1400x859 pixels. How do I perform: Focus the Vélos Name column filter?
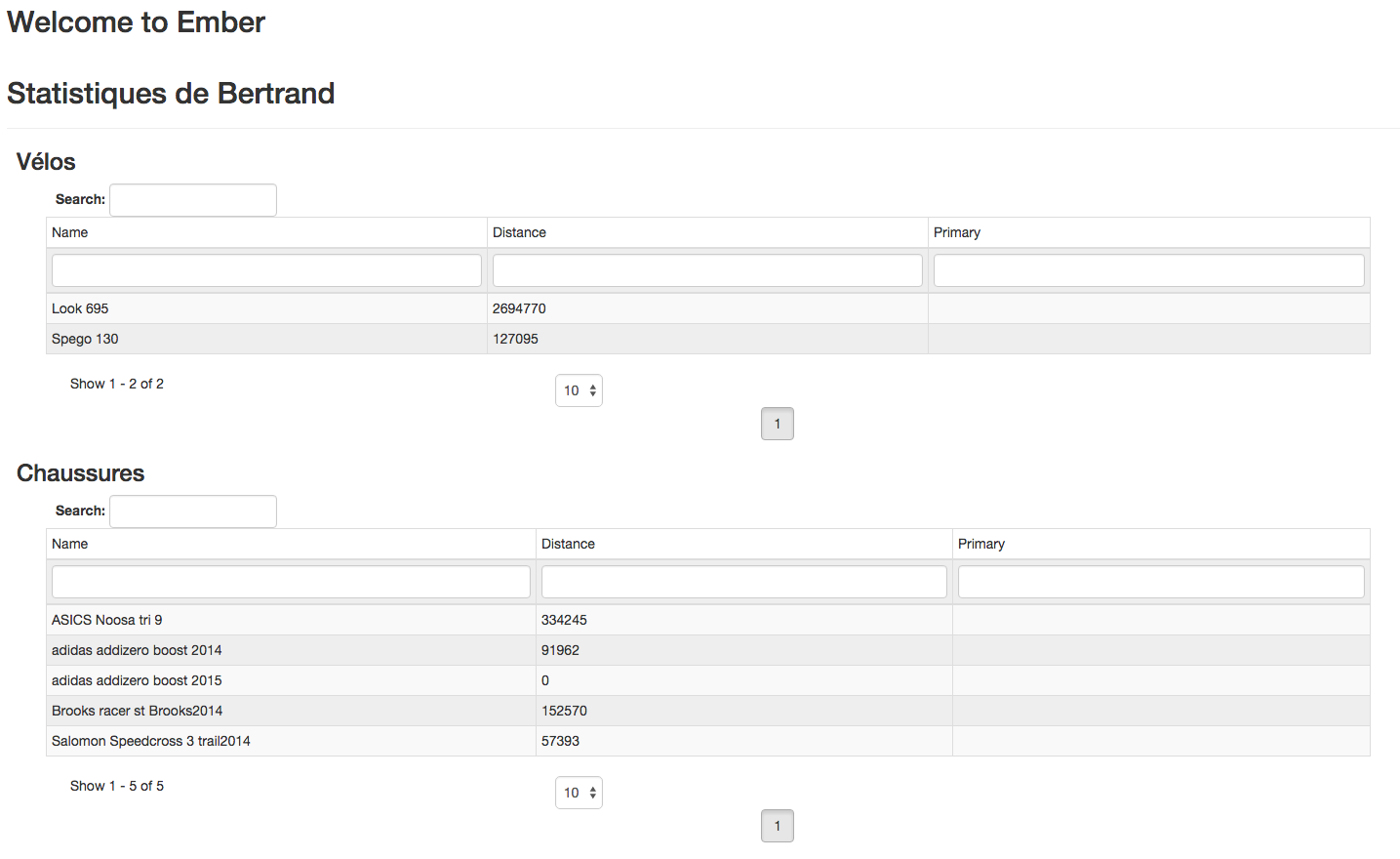(x=266, y=270)
